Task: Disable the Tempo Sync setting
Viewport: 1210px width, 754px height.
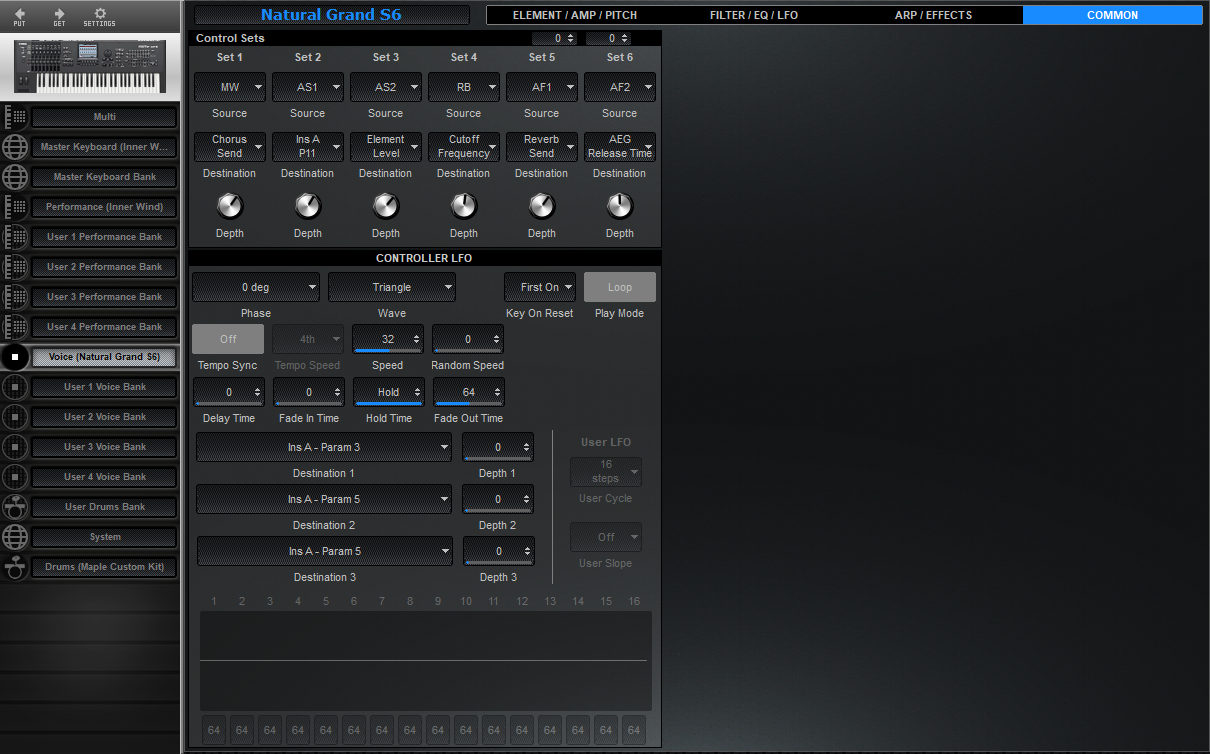Action: click(228, 339)
